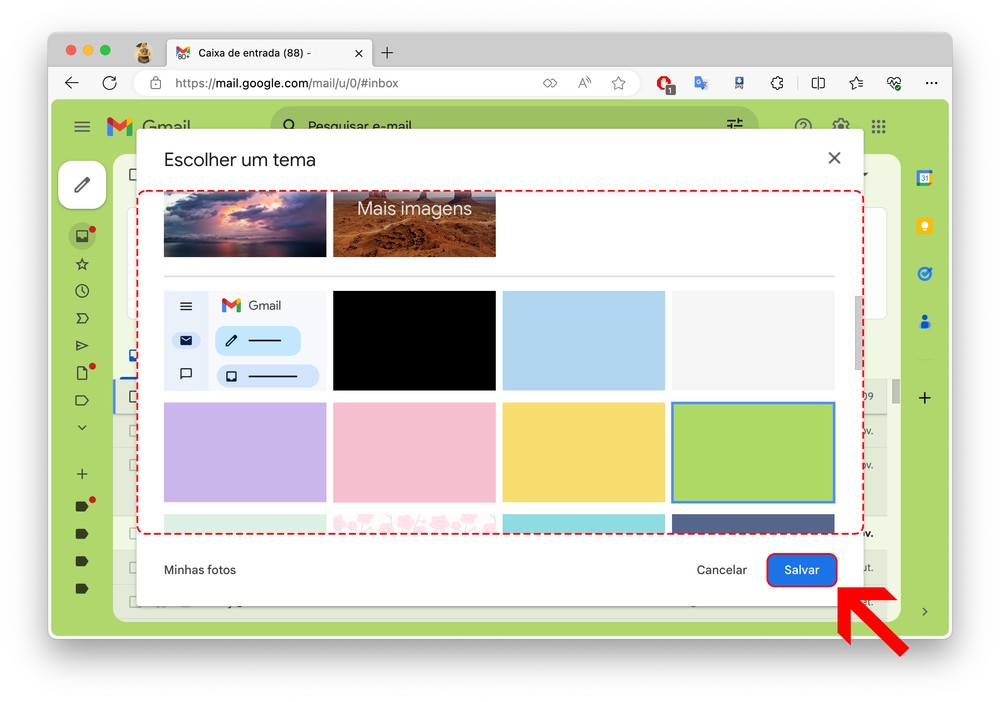Open the read aloud icon
This screenshot has width=1000, height=702.
click(x=584, y=83)
